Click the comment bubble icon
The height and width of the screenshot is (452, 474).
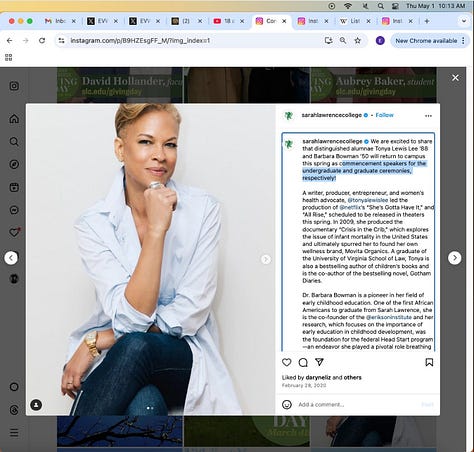pos(303,362)
